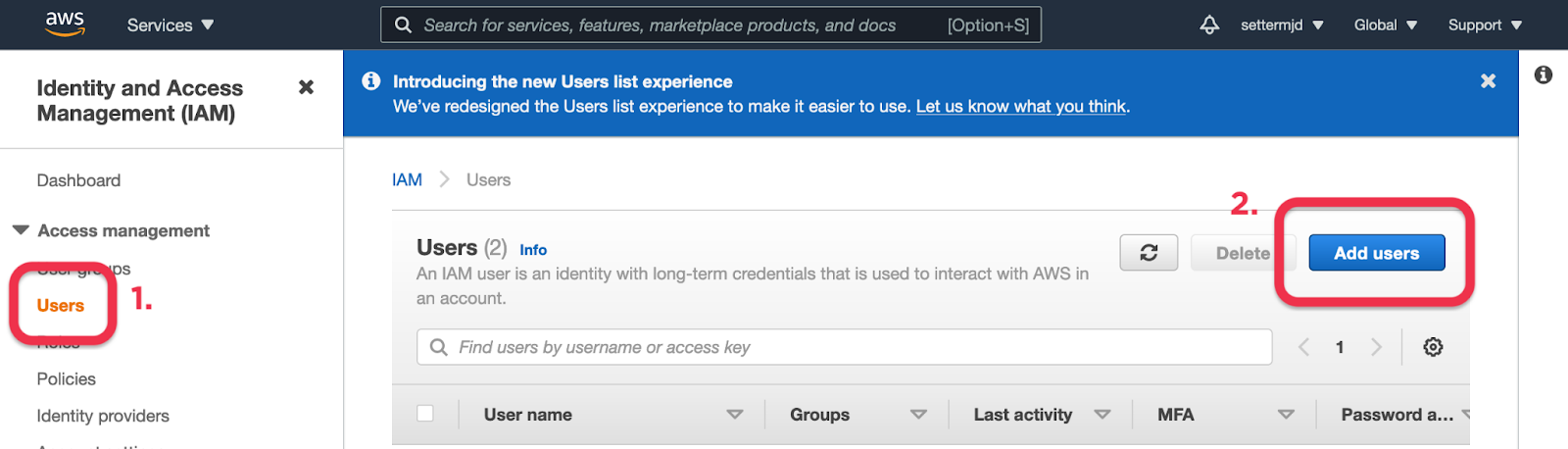Open the settermjd account menu
The height and width of the screenshot is (449, 1568).
(1282, 25)
